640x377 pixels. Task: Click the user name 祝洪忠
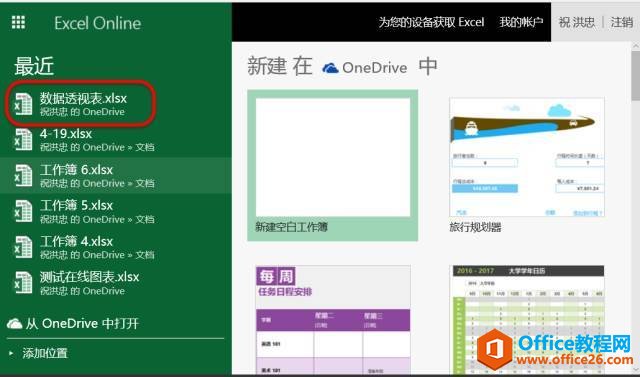click(577, 22)
